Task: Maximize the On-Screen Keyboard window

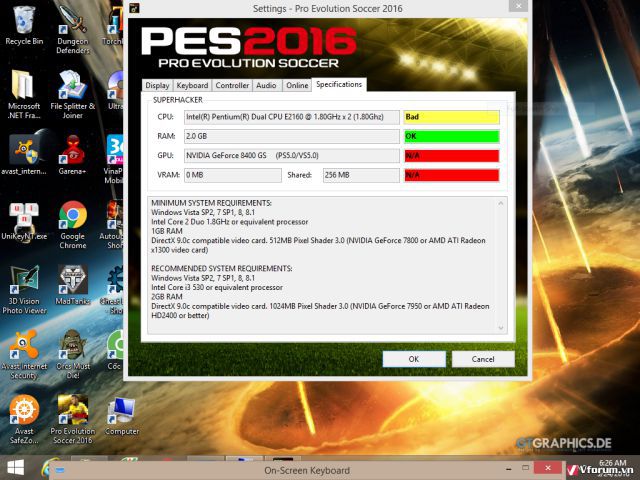Action: click(526, 468)
